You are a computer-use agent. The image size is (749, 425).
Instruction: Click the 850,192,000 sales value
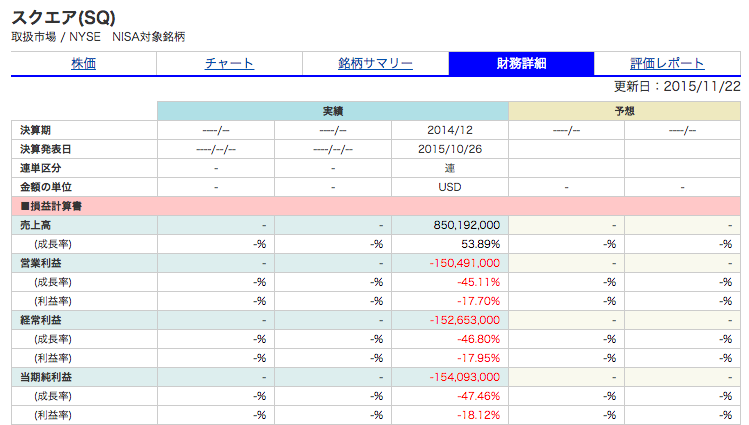[467, 225]
